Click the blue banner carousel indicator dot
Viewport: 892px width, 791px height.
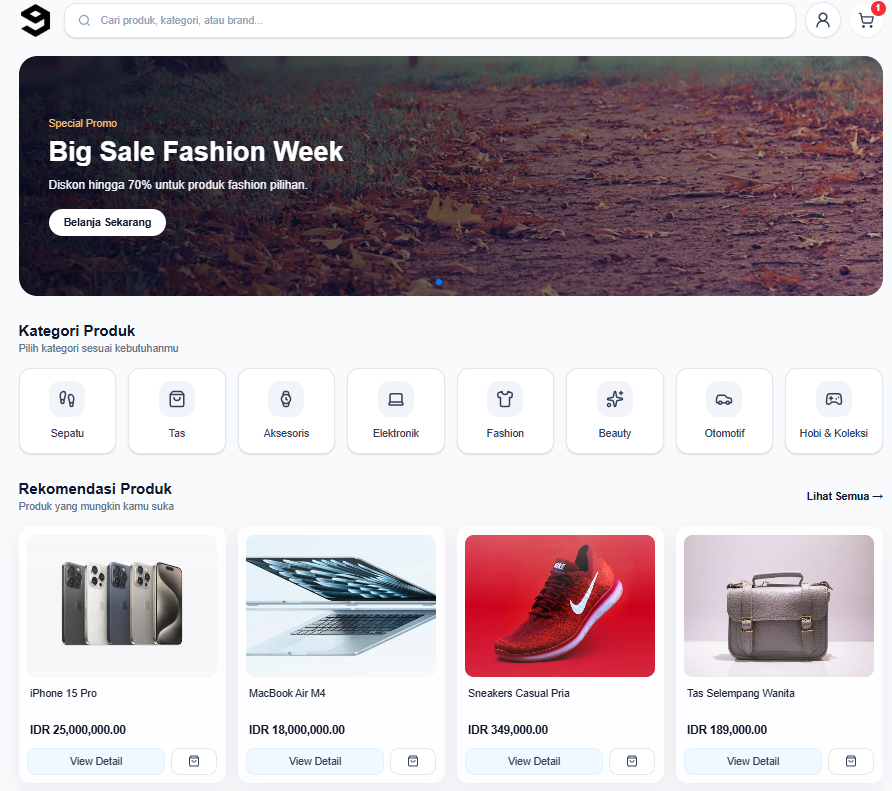(x=439, y=282)
